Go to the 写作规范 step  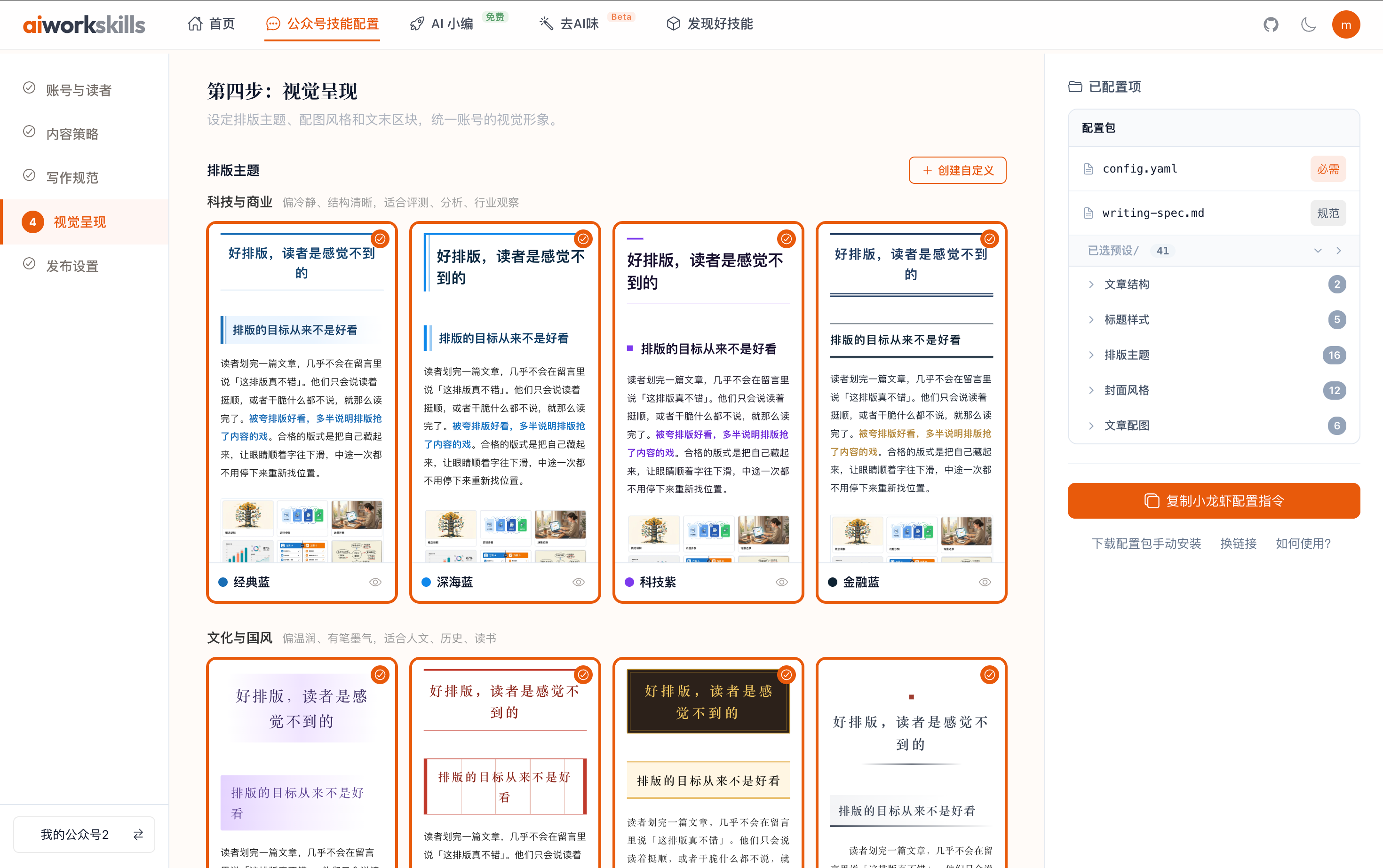(84, 177)
